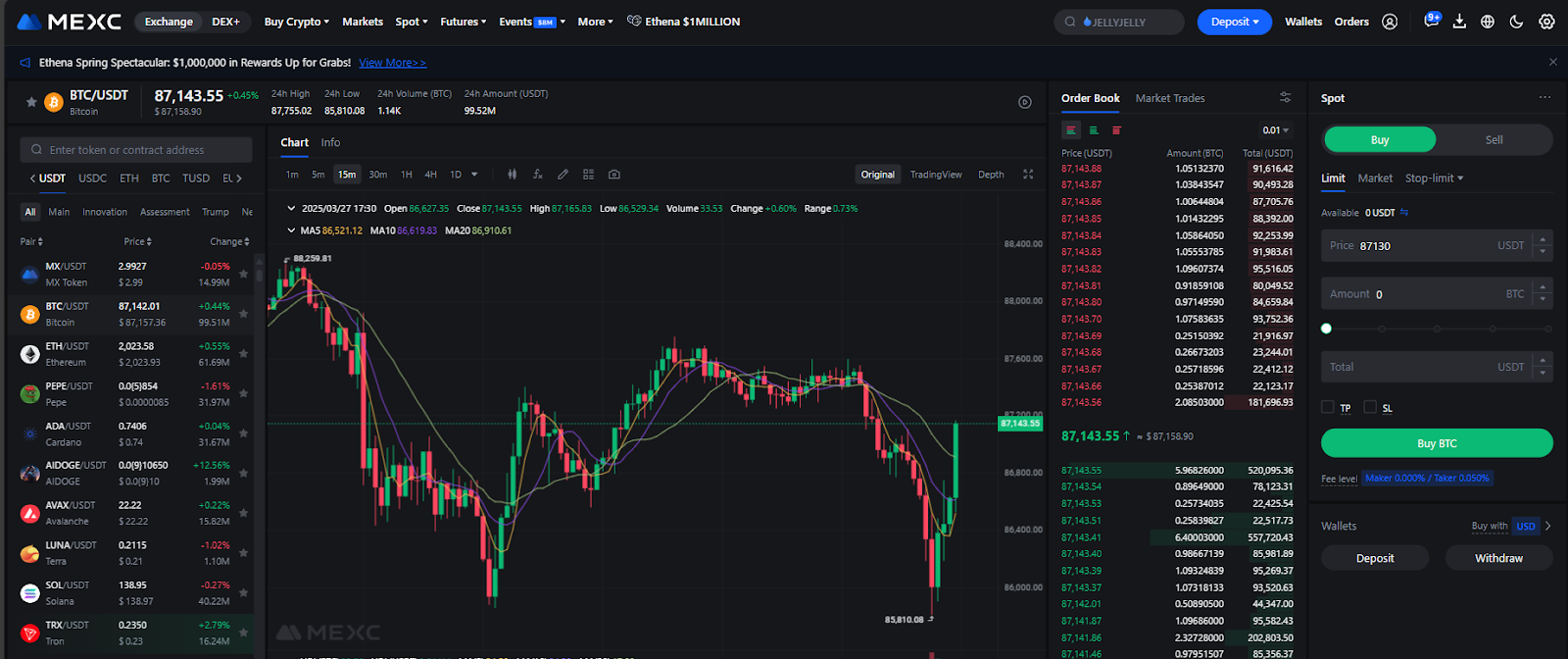Click the transfer icon next to Available
Image resolution: width=1568 pixels, height=659 pixels.
pos(1404,212)
